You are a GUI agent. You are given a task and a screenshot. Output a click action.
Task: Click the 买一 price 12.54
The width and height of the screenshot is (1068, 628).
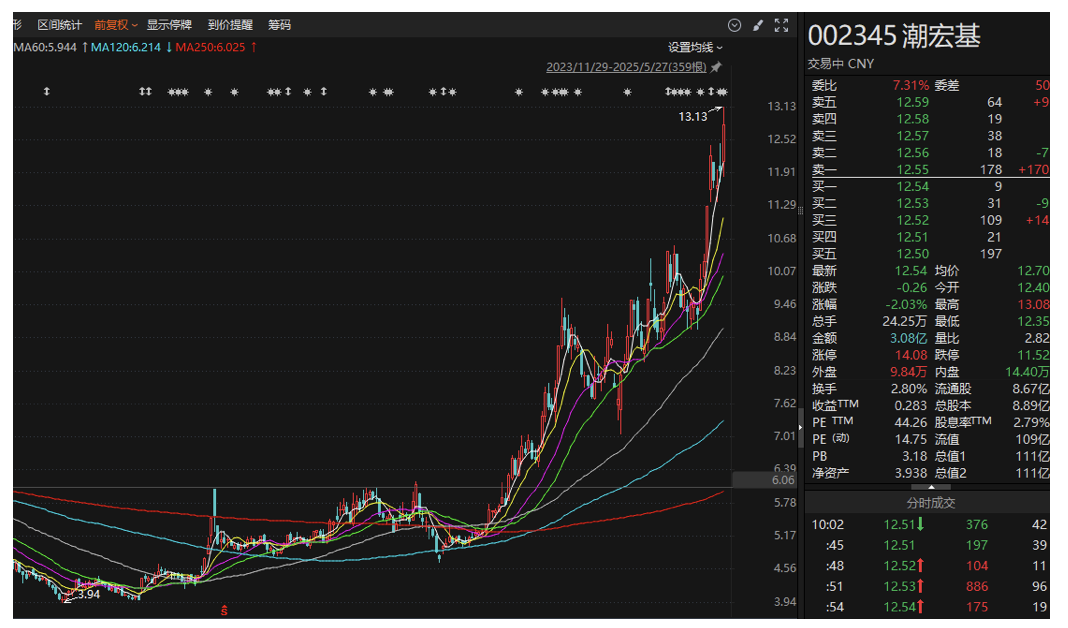(913, 187)
